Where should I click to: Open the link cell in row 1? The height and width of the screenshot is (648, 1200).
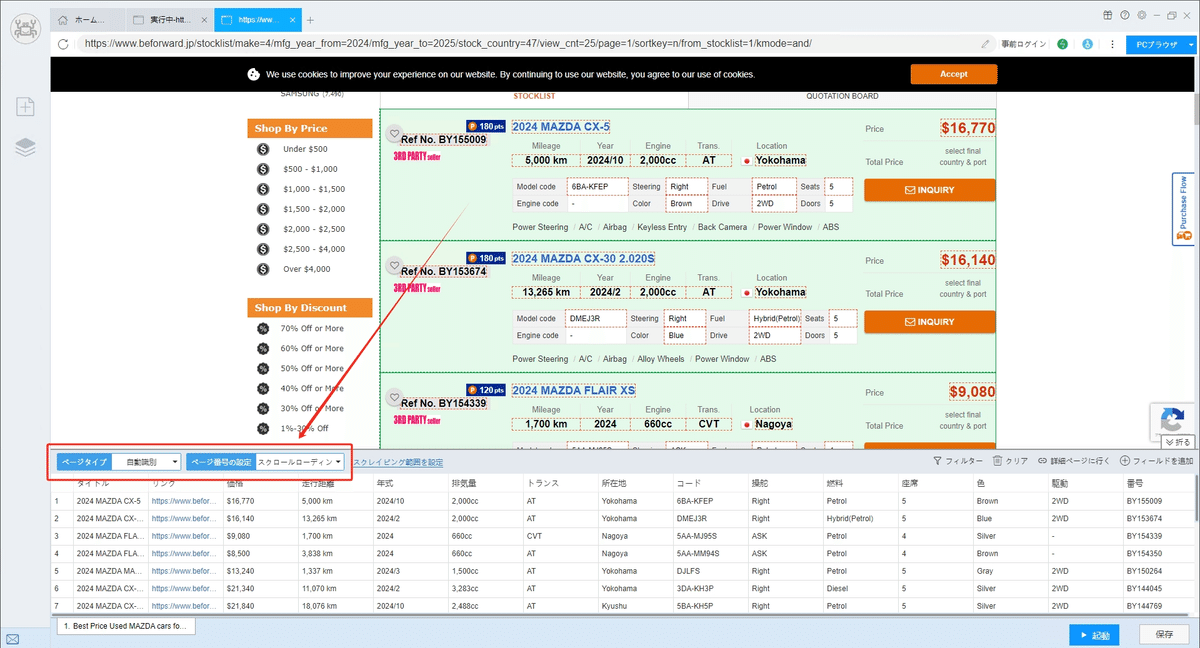click(x=185, y=501)
